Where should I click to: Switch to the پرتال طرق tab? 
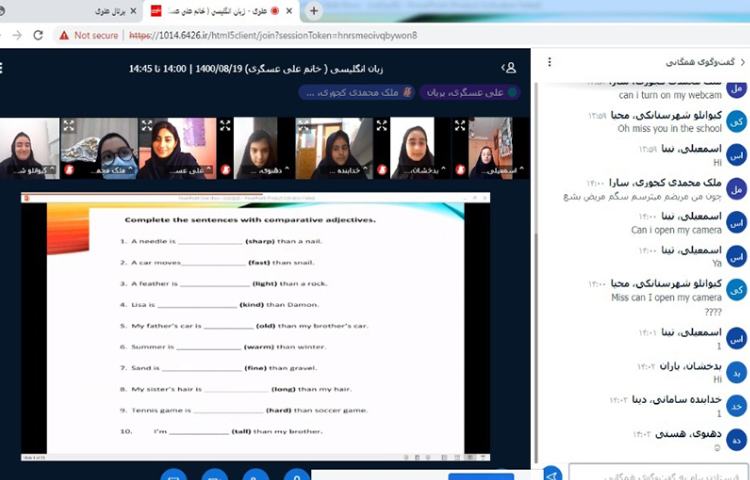110,11
